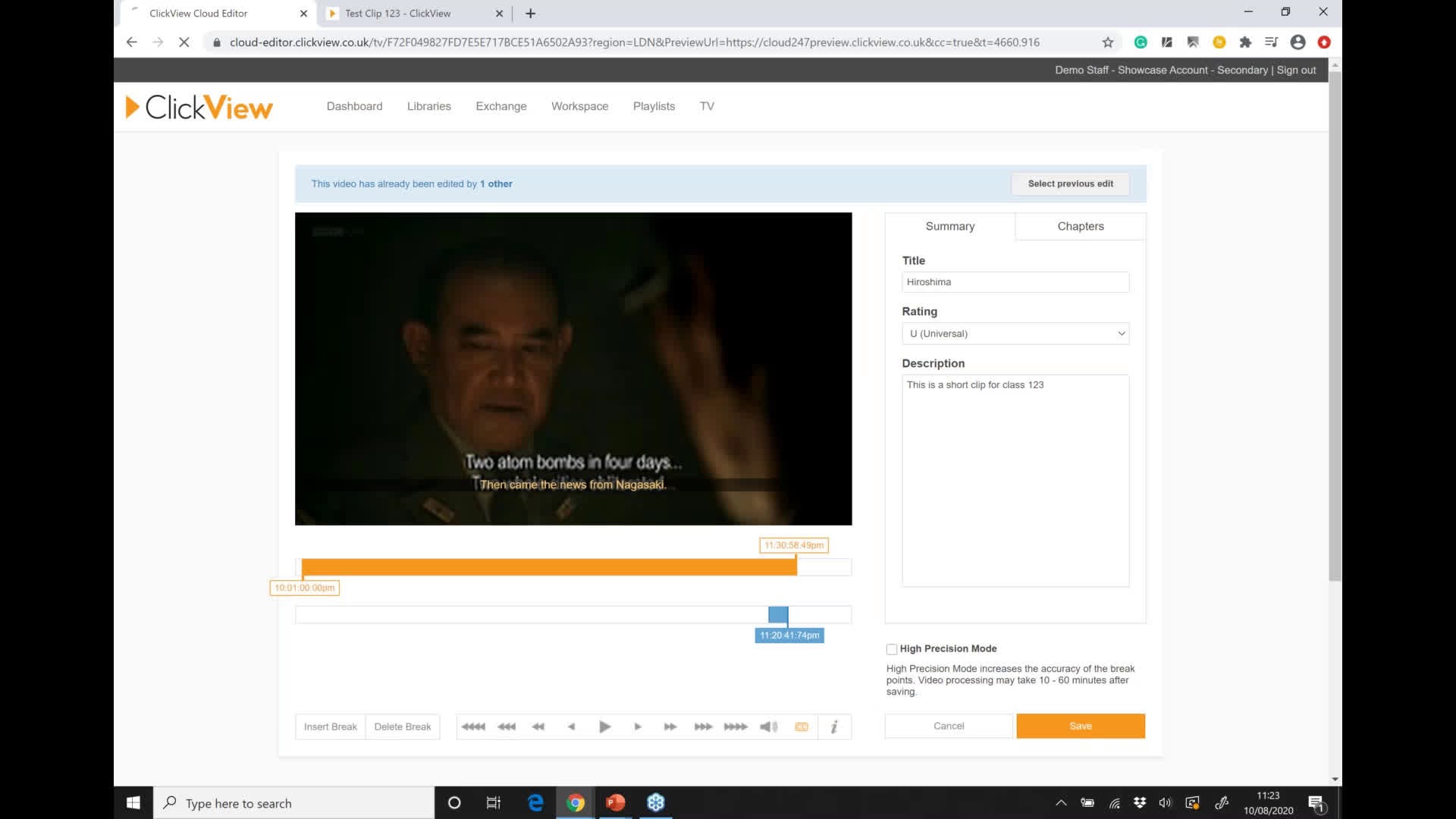Click the video preview frame
Viewport: 1456px width, 819px height.
[573, 369]
